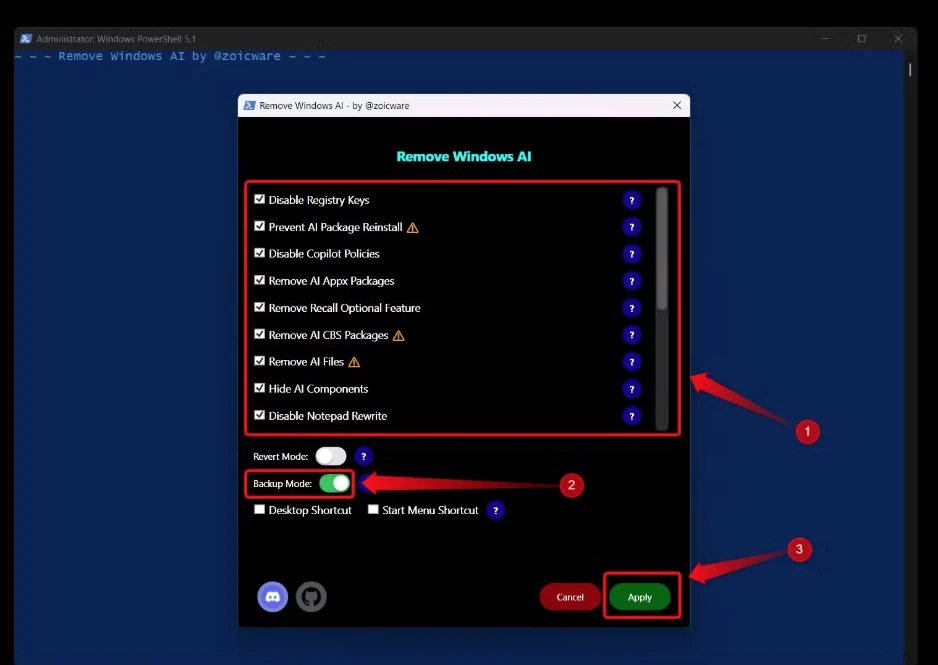Viewport: 938px width, 665px height.
Task: Click the green Apply button
Action: click(x=639, y=597)
